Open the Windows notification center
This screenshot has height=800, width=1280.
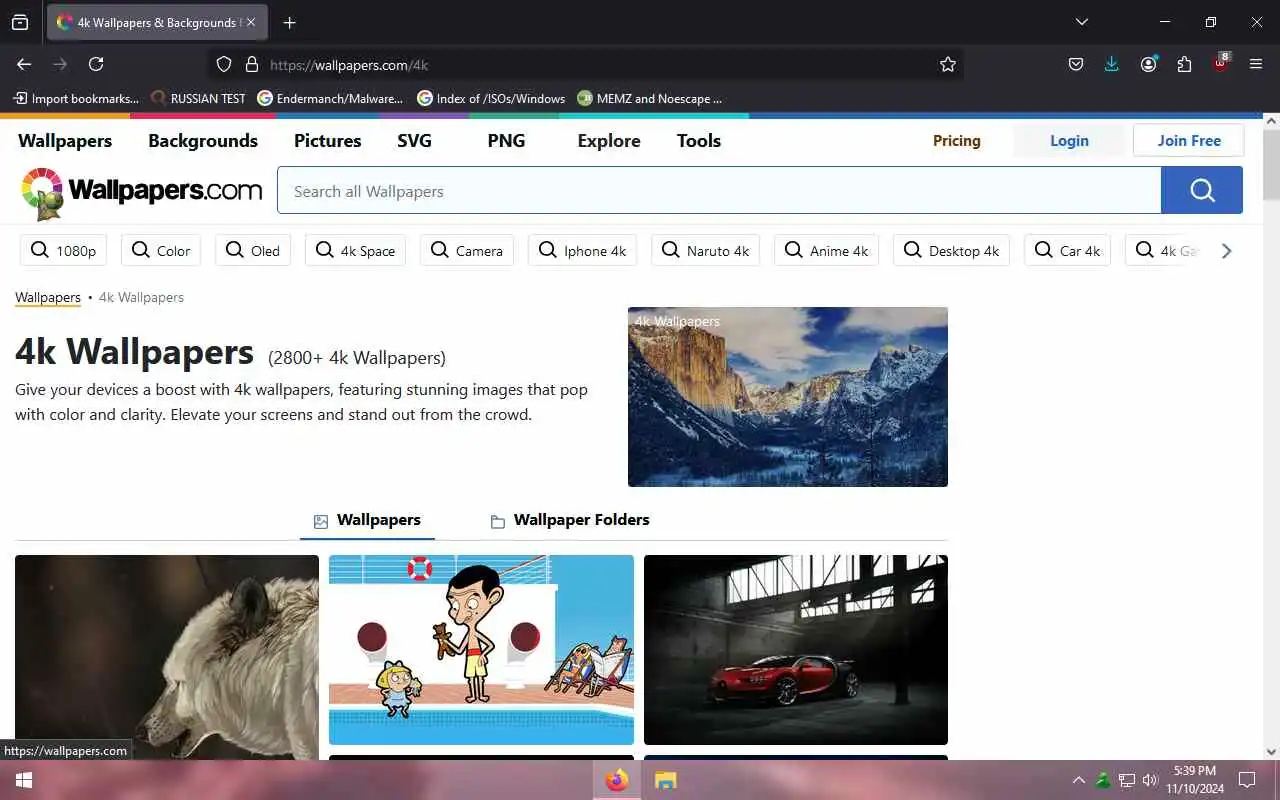(1247, 780)
